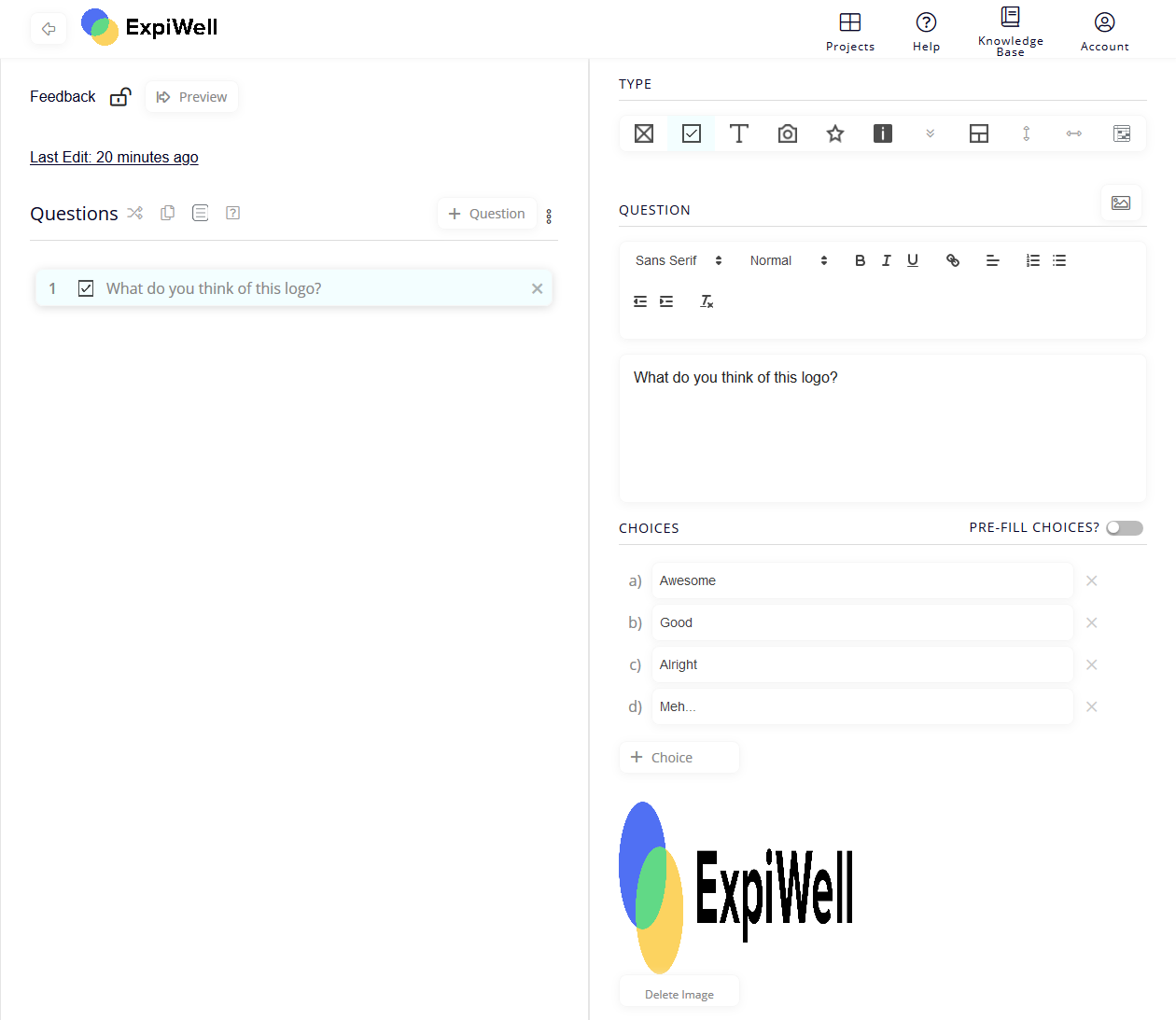Select the information block type
1176x1020 pixels.
pos(883,133)
